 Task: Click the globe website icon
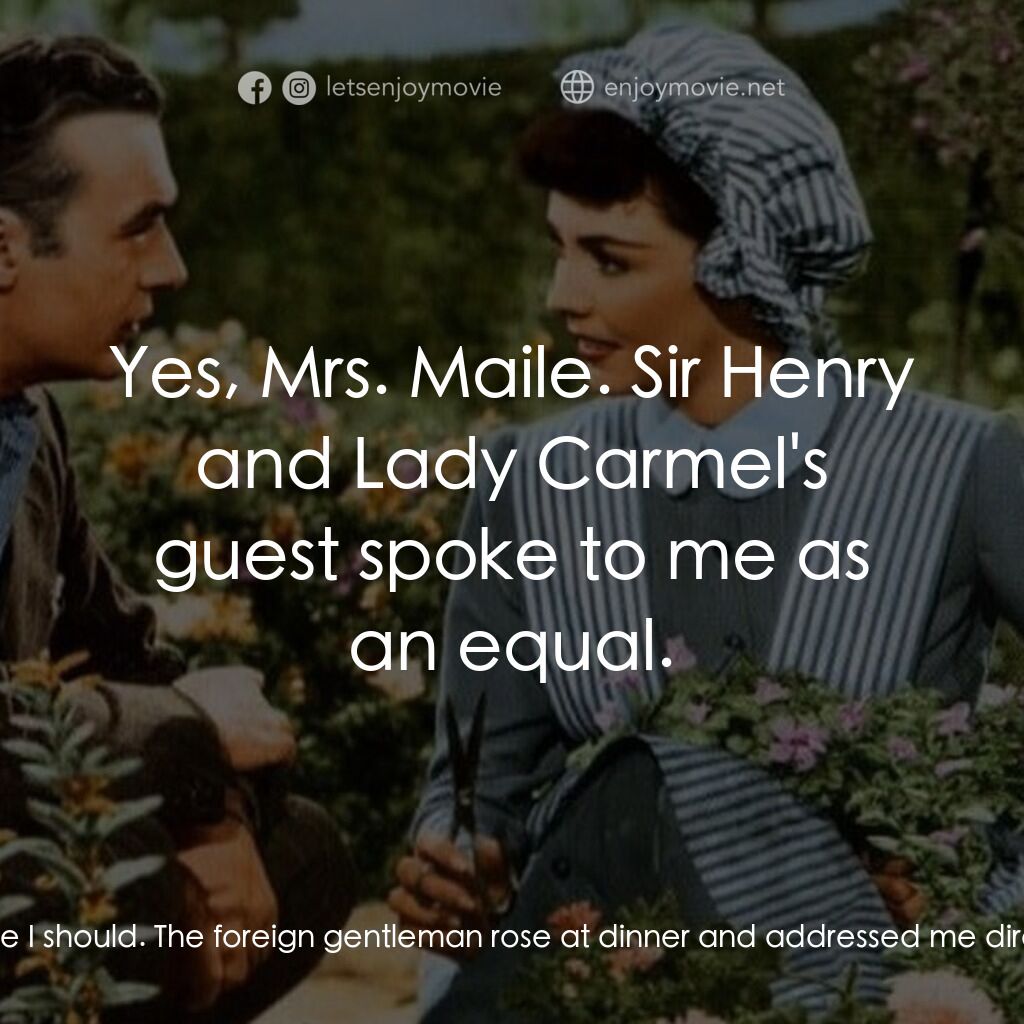click(x=577, y=87)
